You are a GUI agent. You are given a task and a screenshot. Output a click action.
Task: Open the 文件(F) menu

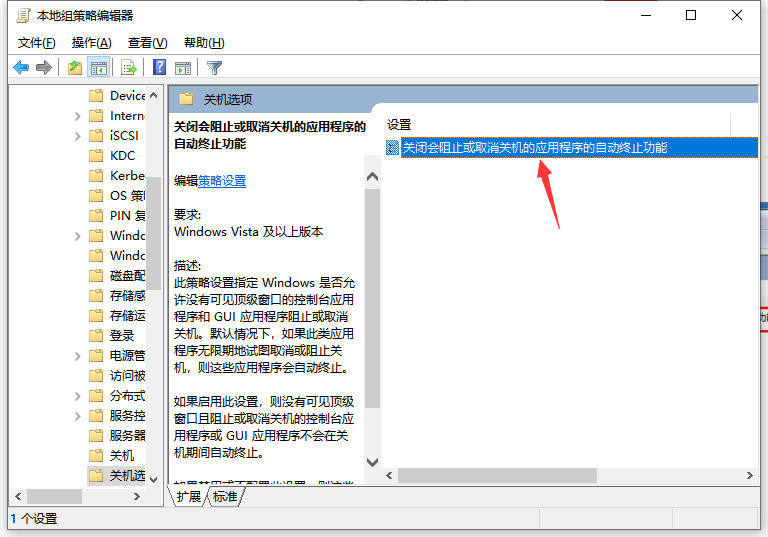click(37, 43)
